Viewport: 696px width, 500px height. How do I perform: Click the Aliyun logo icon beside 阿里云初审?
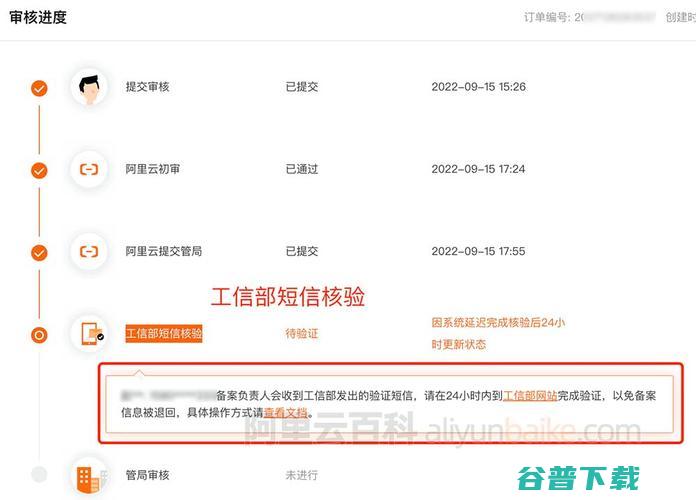(x=89, y=169)
